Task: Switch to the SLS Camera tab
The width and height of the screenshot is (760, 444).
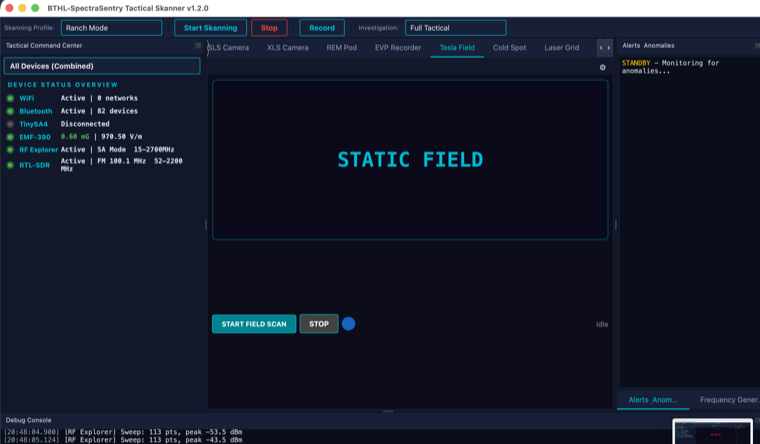Action: (x=228, y=48)
